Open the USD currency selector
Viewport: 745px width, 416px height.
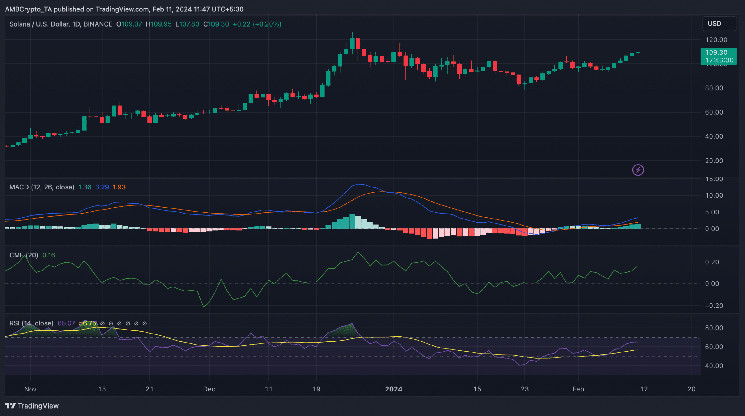click(719, 23)
